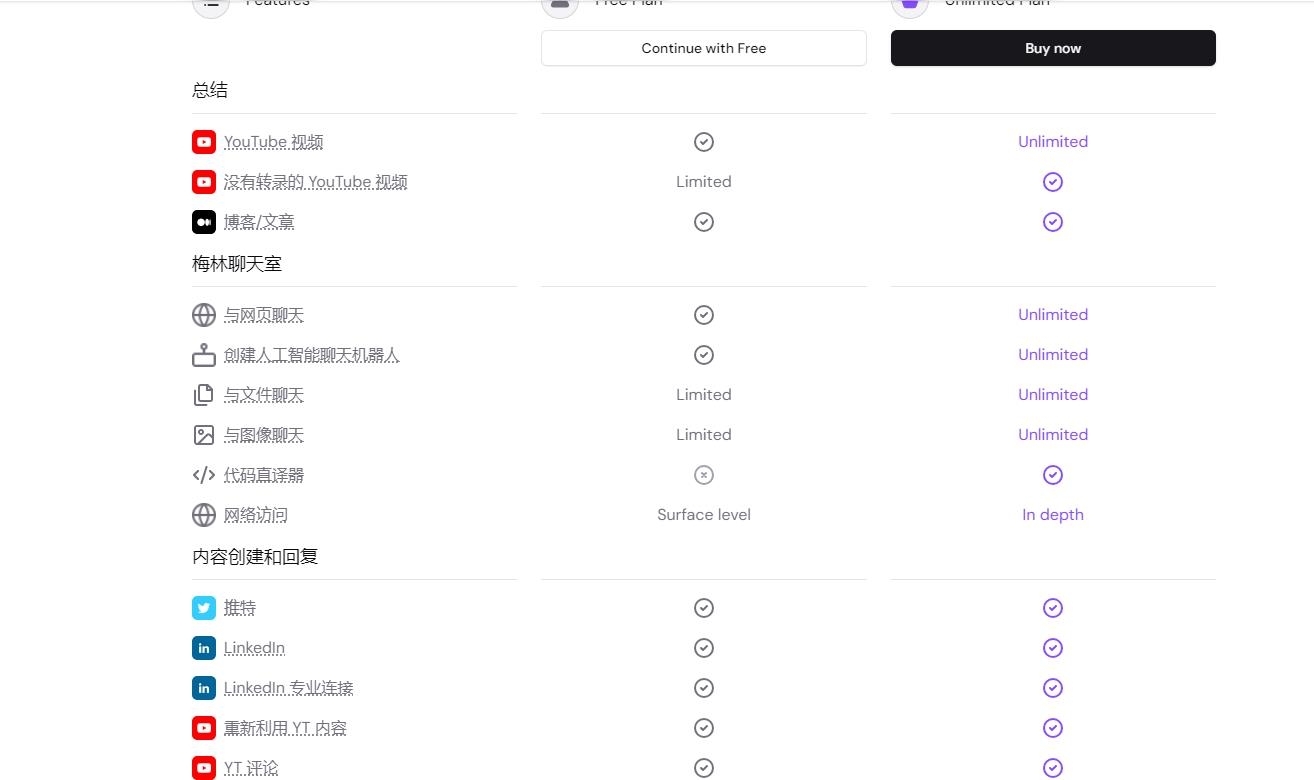Click the Unlimited plan checkmark for 代码直译器
The image size is (1314, 780).
(x=1053, y=475)
